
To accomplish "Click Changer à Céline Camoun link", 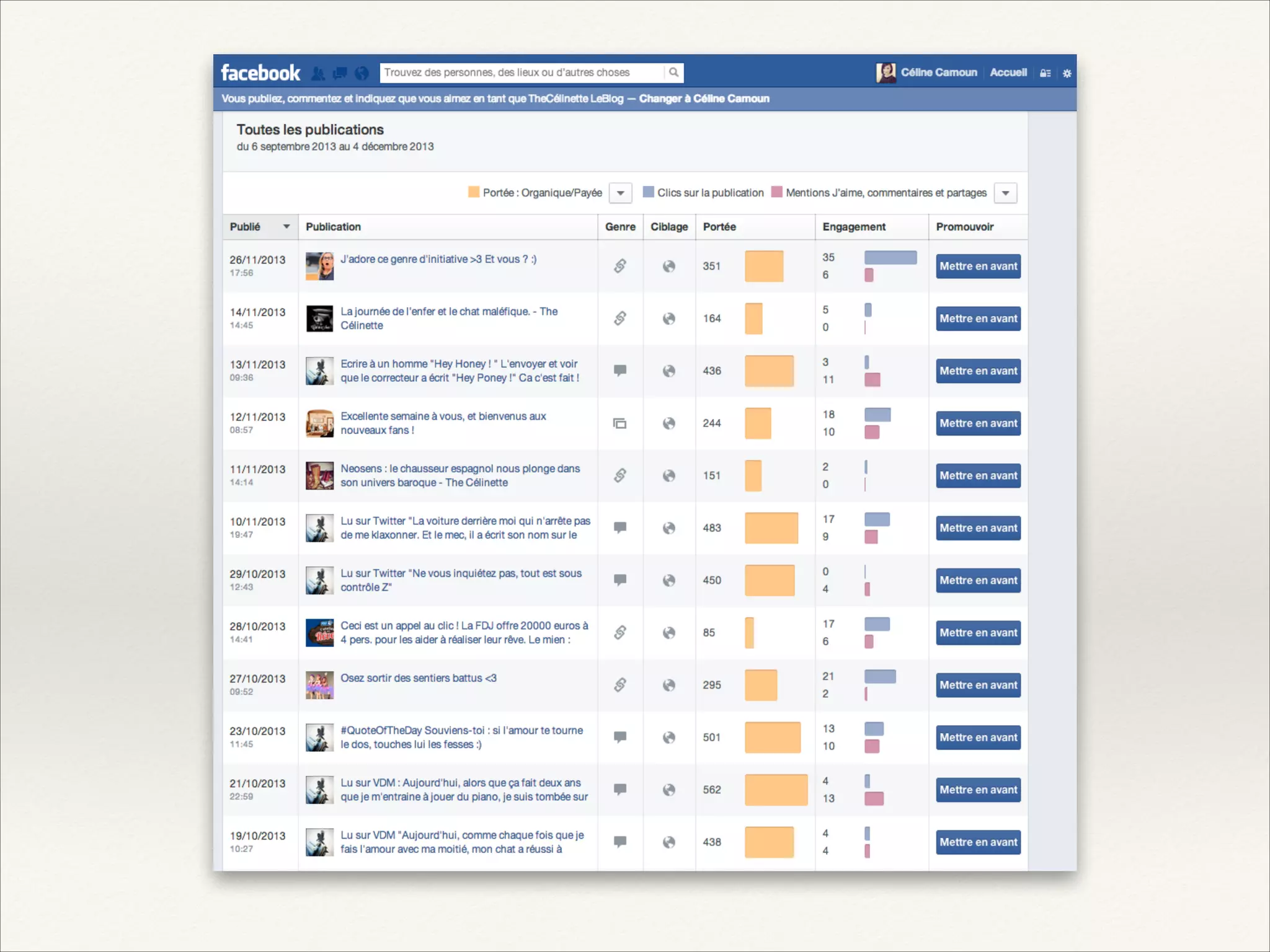I will click(x=704, y=99).
